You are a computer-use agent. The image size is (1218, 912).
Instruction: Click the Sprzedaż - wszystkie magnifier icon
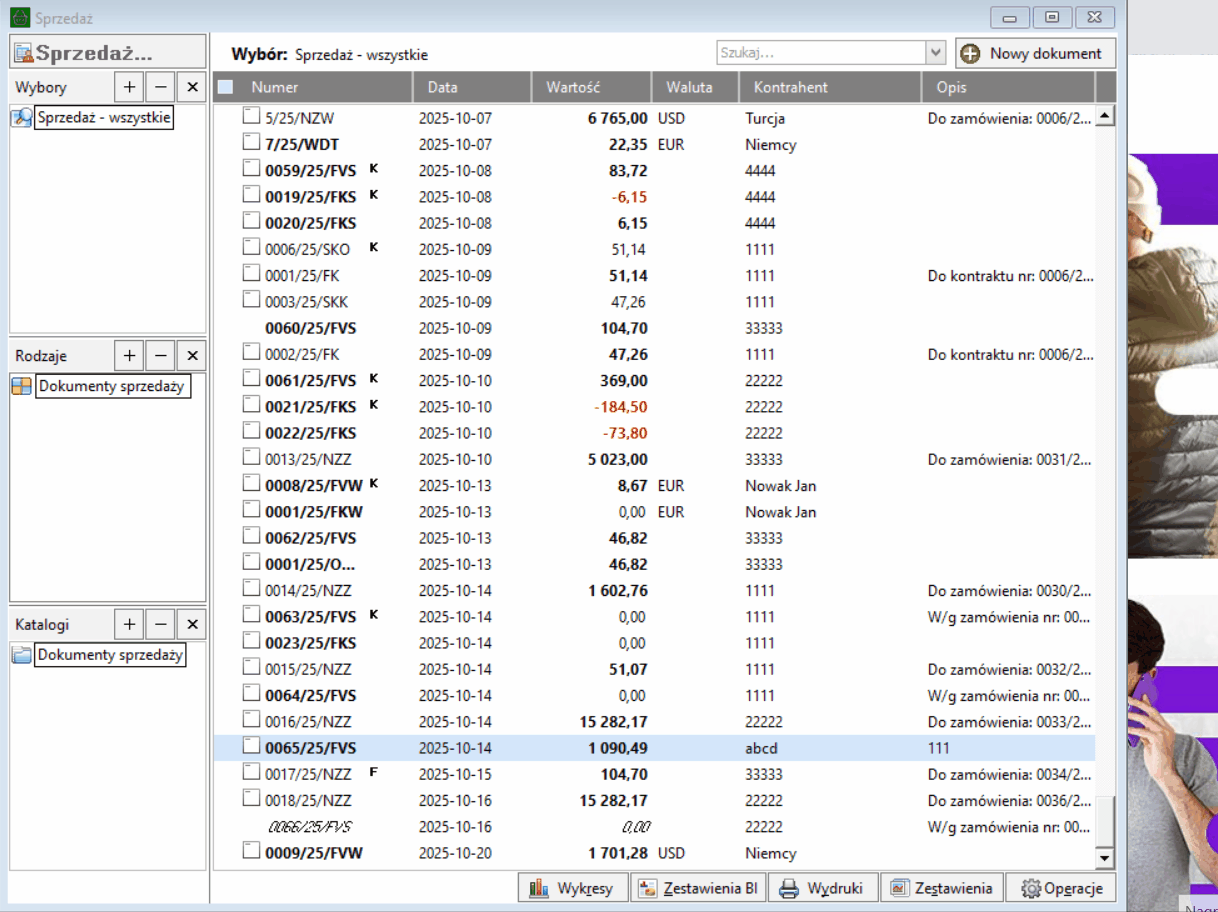(21, 118)
